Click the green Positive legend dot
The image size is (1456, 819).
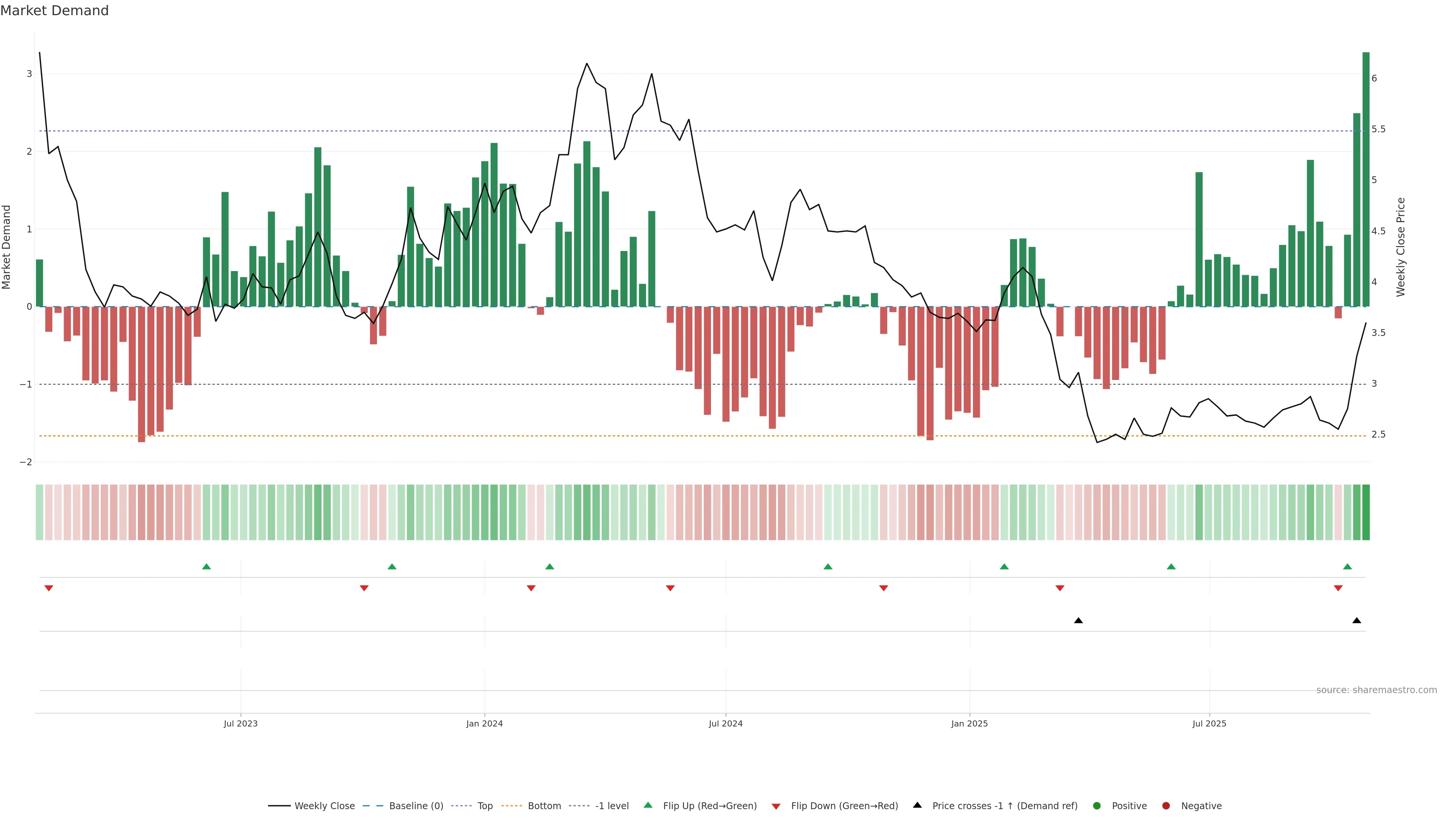(x=1097, y=806)
